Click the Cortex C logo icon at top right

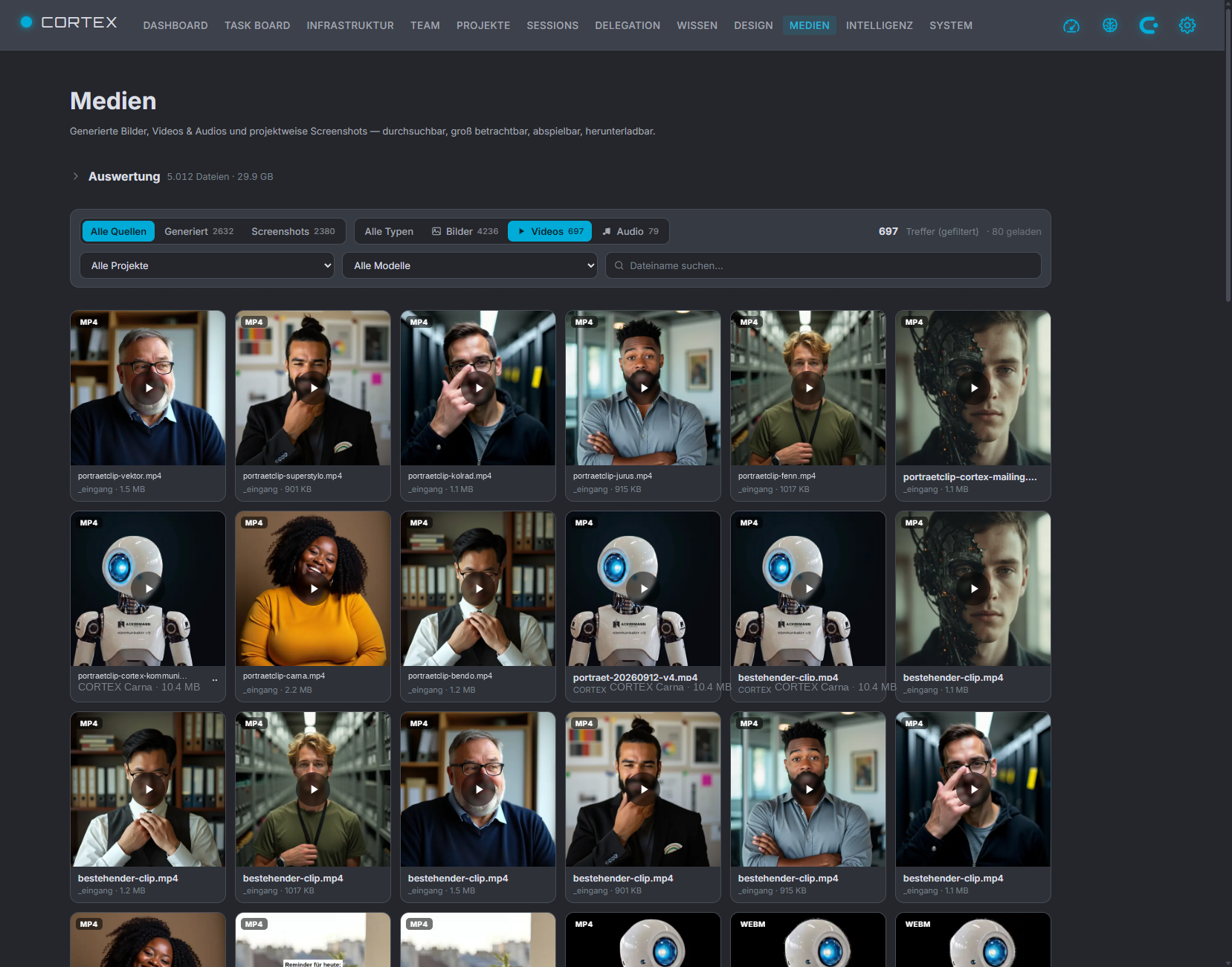click(x=1149, y=25)
